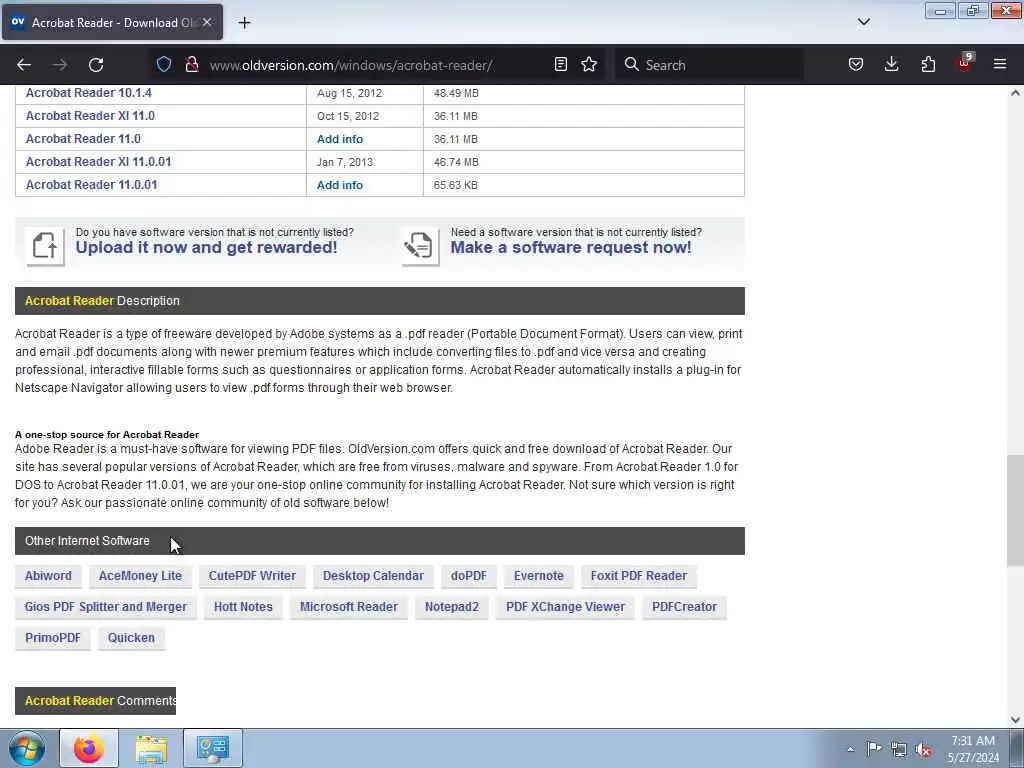Click the network tray icon
Viewport: 1024px width, 768px height.
tap(899, 749)
